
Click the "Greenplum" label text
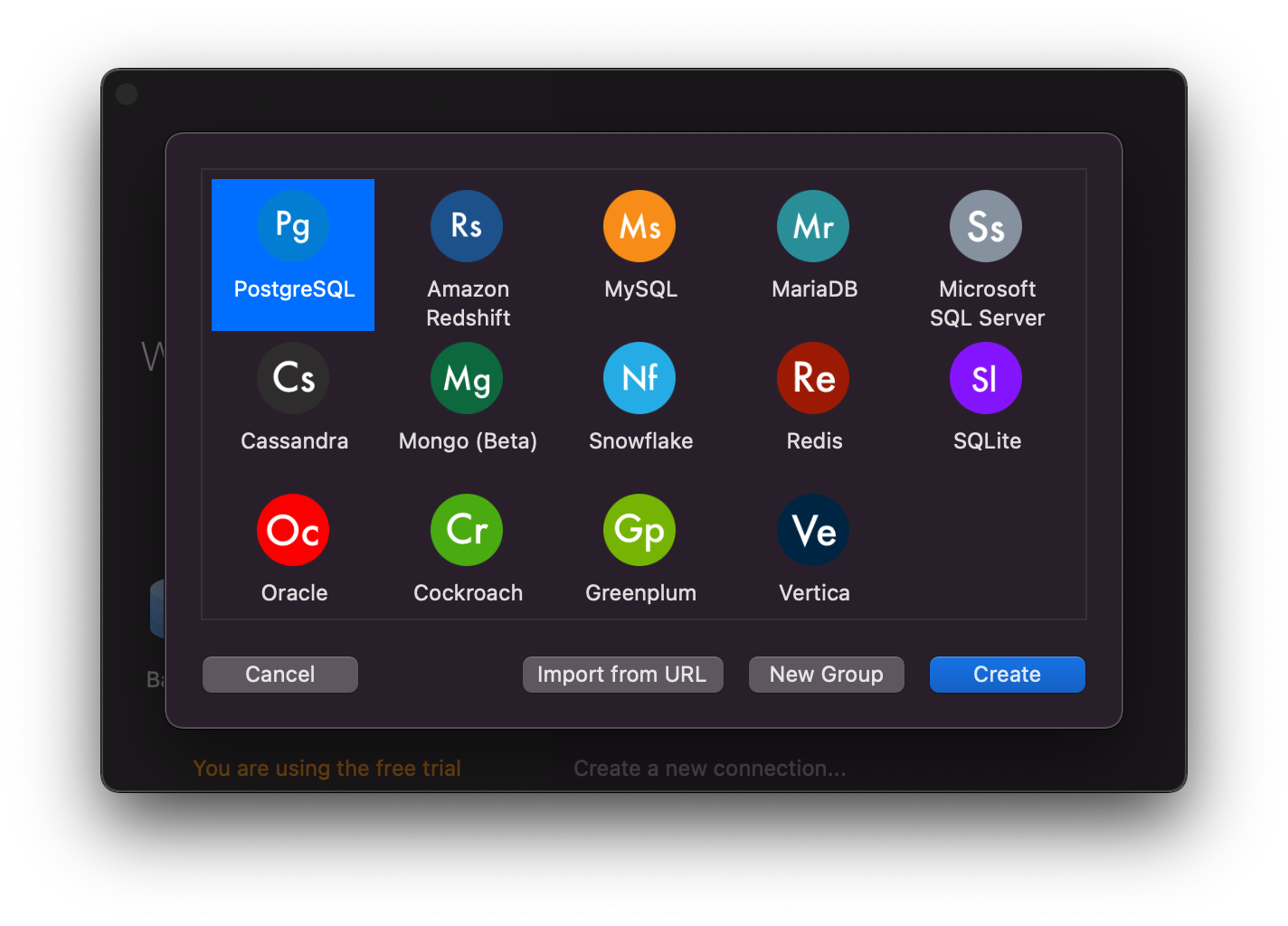point(641,593)
